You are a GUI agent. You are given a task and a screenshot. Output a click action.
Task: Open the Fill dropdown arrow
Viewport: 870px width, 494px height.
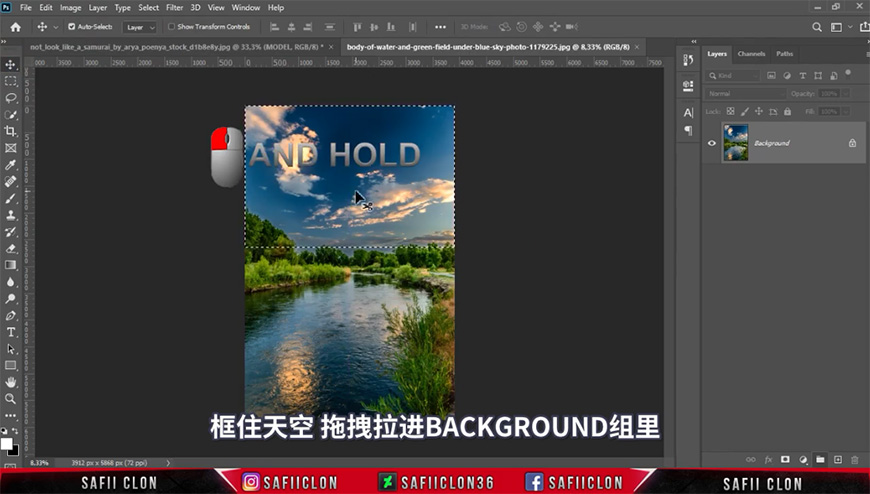pos(845,112)
